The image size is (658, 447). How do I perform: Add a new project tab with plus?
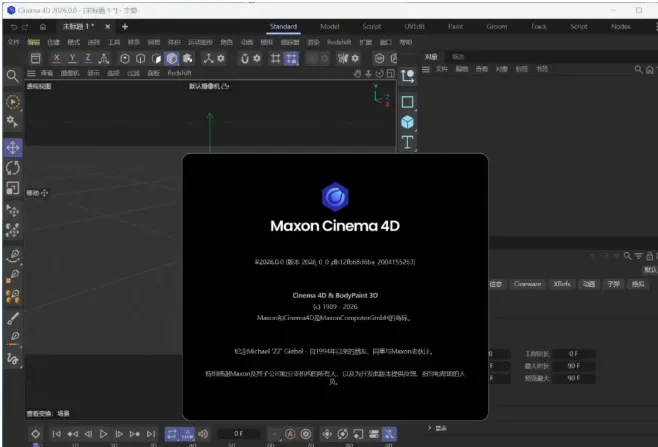125,27
